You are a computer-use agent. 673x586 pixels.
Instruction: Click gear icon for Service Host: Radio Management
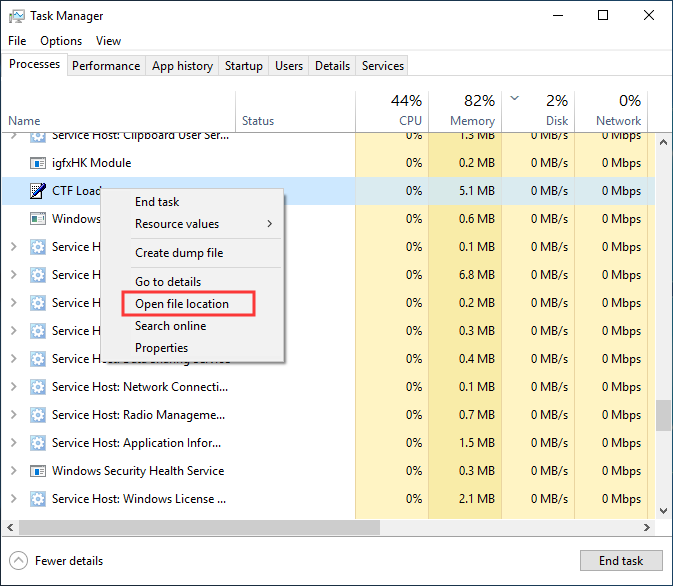coord(38,415)
